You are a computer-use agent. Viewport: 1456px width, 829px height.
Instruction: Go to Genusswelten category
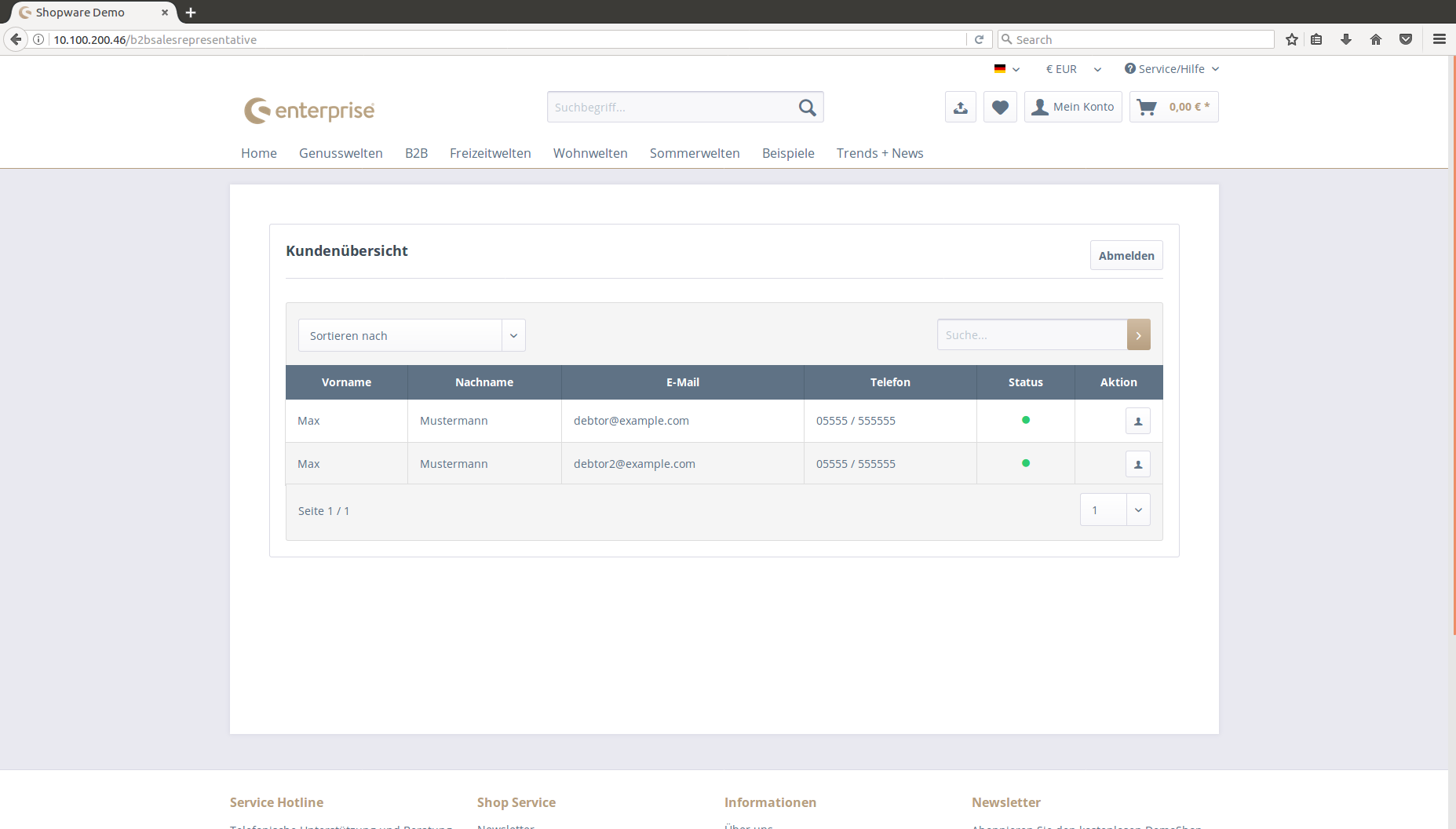[x=341, y=153]
